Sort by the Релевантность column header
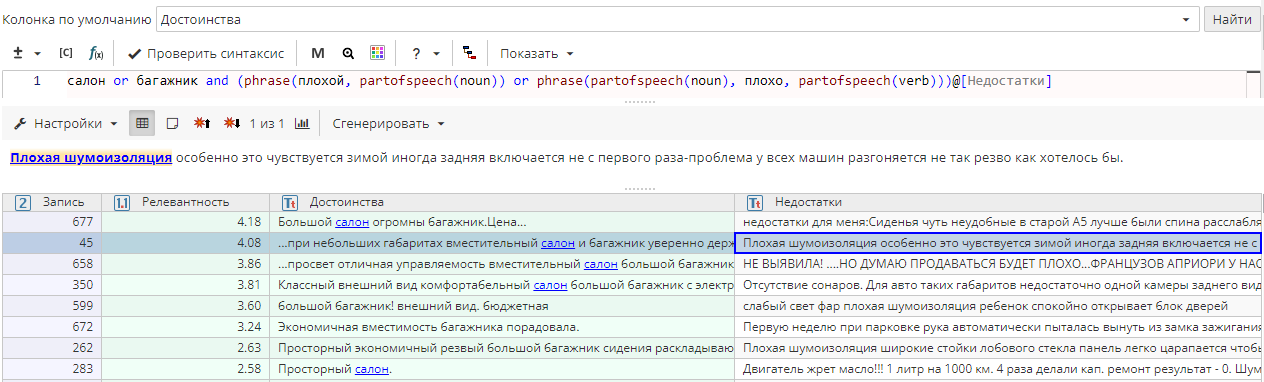 coord(185,202)
